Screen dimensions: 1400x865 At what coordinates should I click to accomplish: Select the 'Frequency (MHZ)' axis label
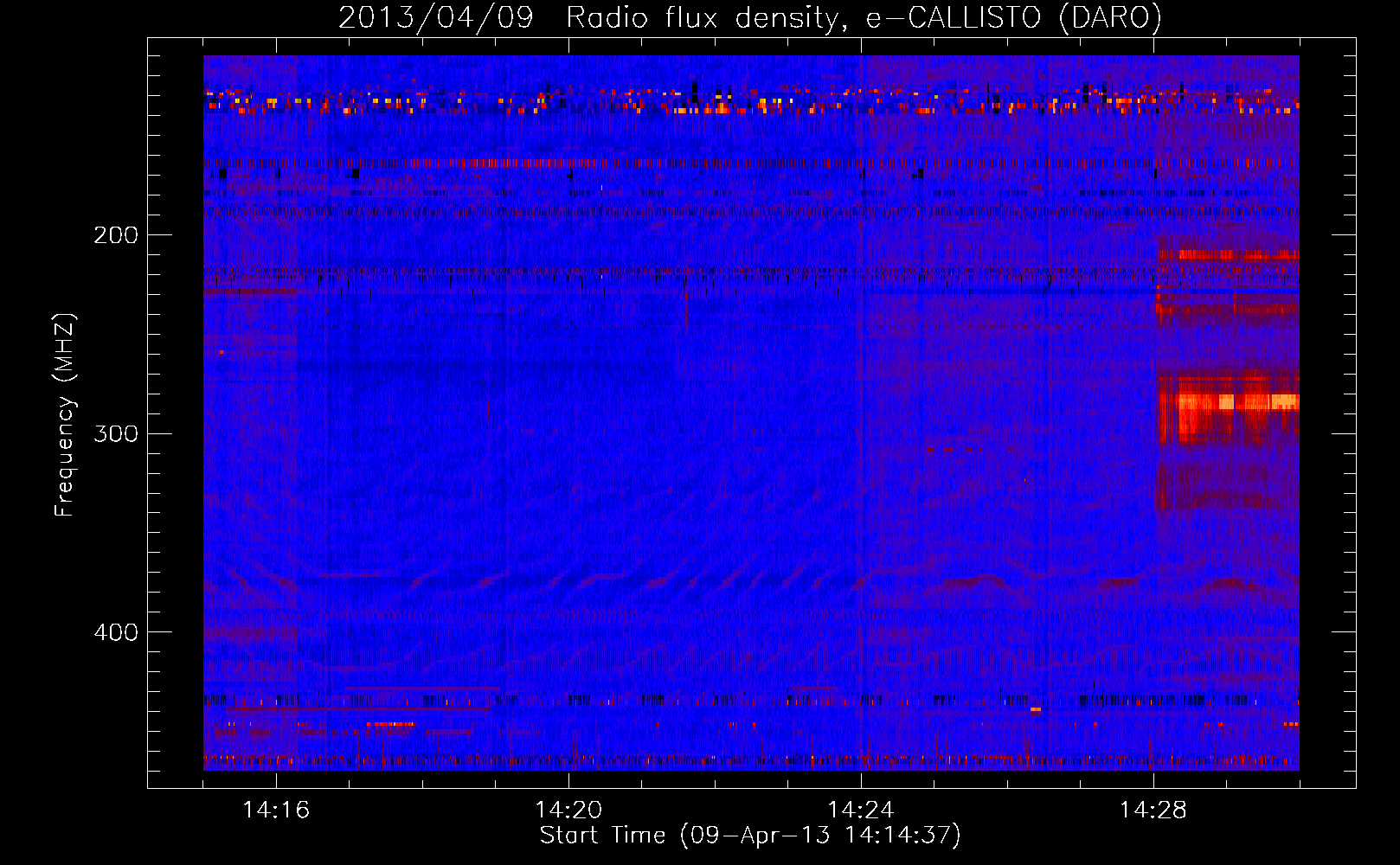tap(65, 415)
